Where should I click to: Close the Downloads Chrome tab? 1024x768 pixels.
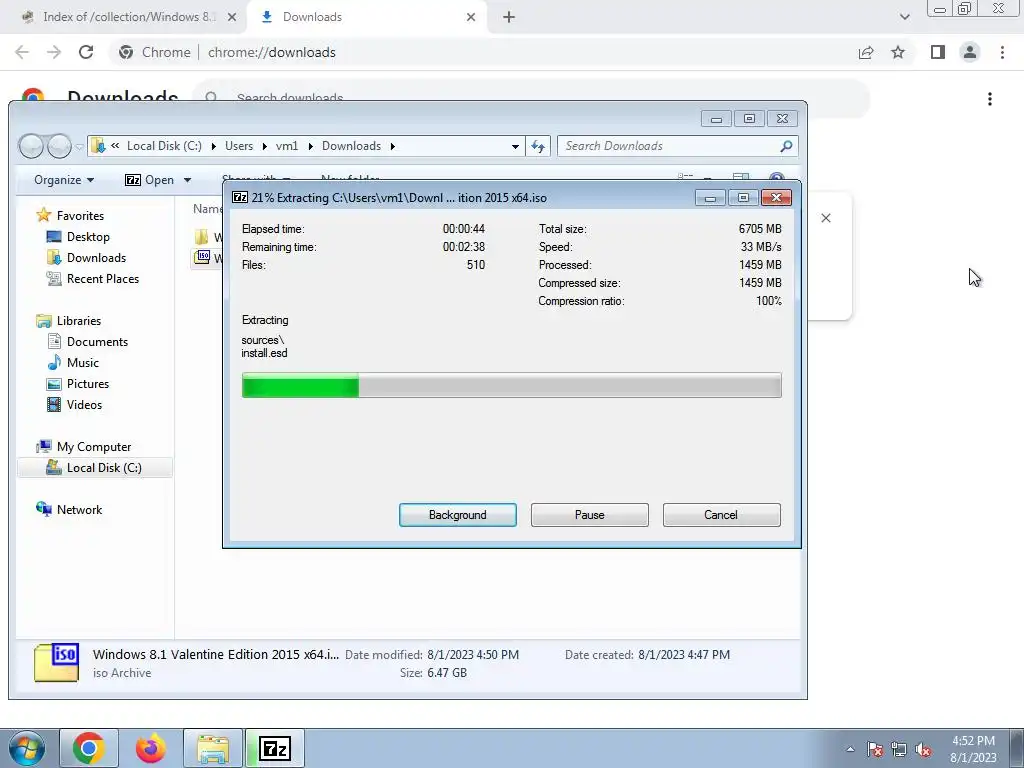[x=471, y=18]
